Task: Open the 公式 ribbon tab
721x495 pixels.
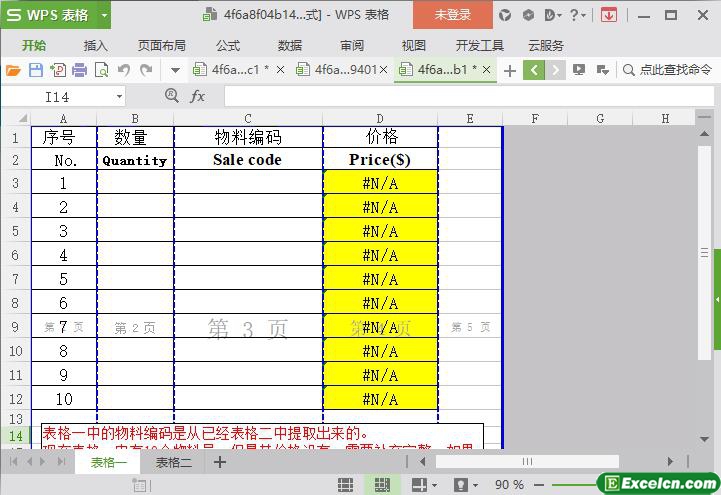Action: (228, 45)
